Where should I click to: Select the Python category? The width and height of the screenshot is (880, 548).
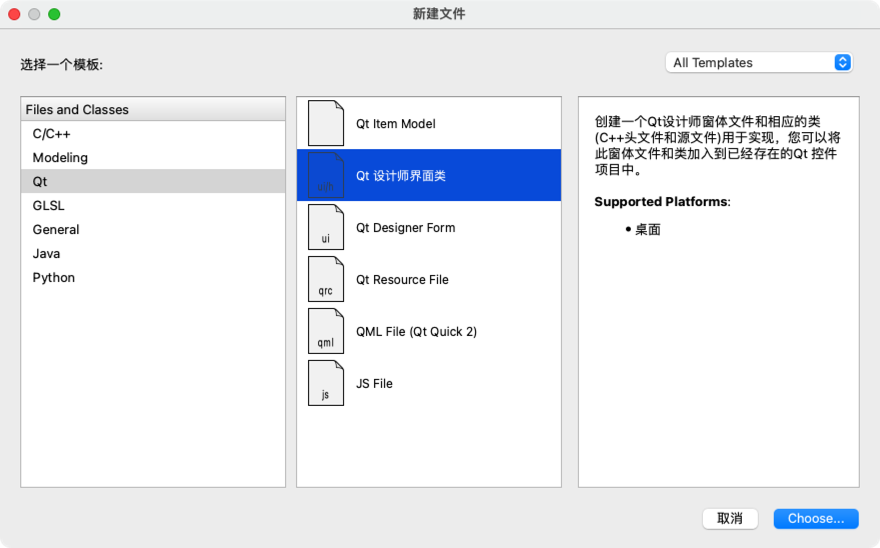[153, 277]
